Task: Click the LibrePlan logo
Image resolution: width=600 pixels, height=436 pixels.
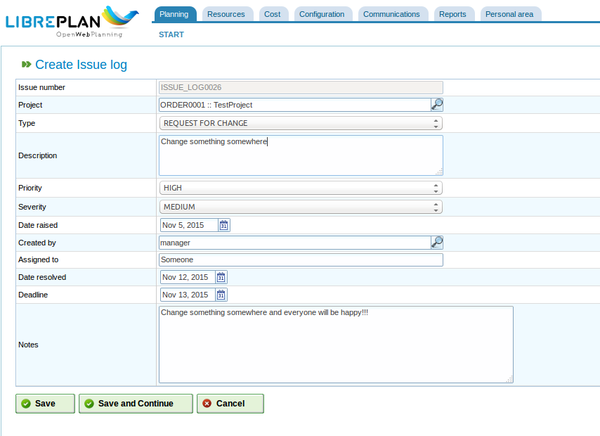Action: [x=72, y=22]
